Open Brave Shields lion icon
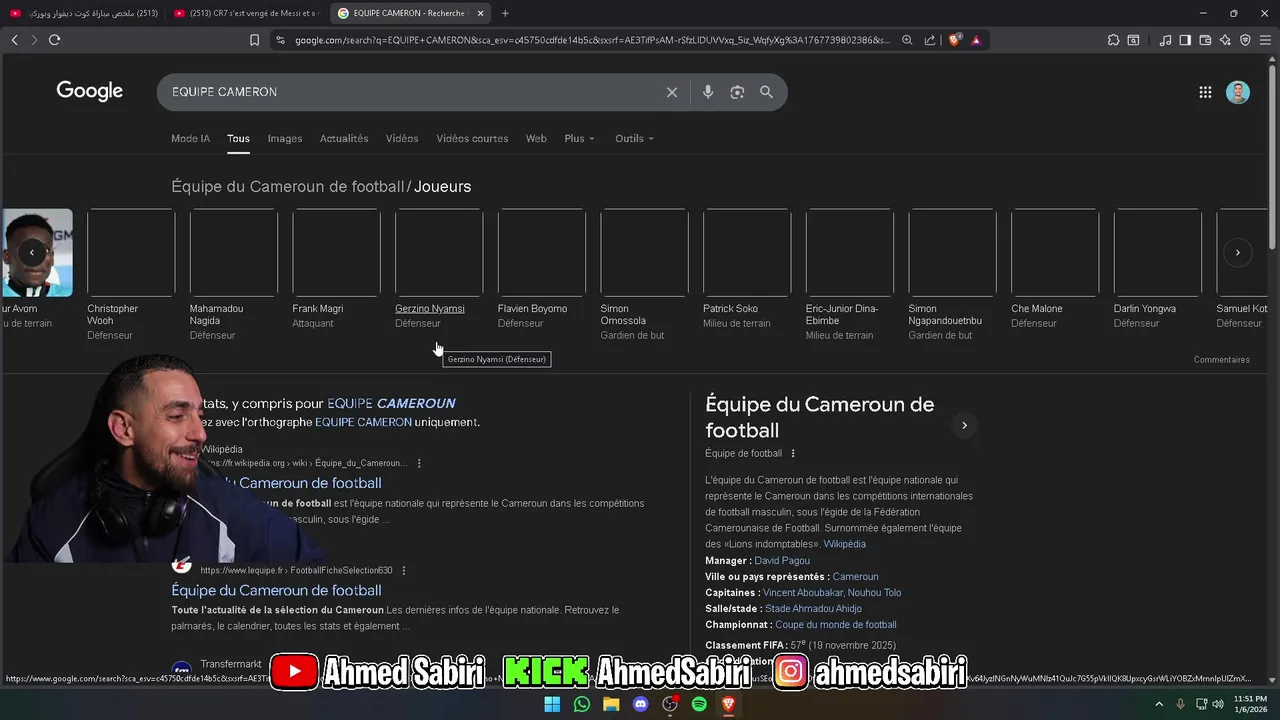This screenshot has height=720, width=1280. [954, 40]
